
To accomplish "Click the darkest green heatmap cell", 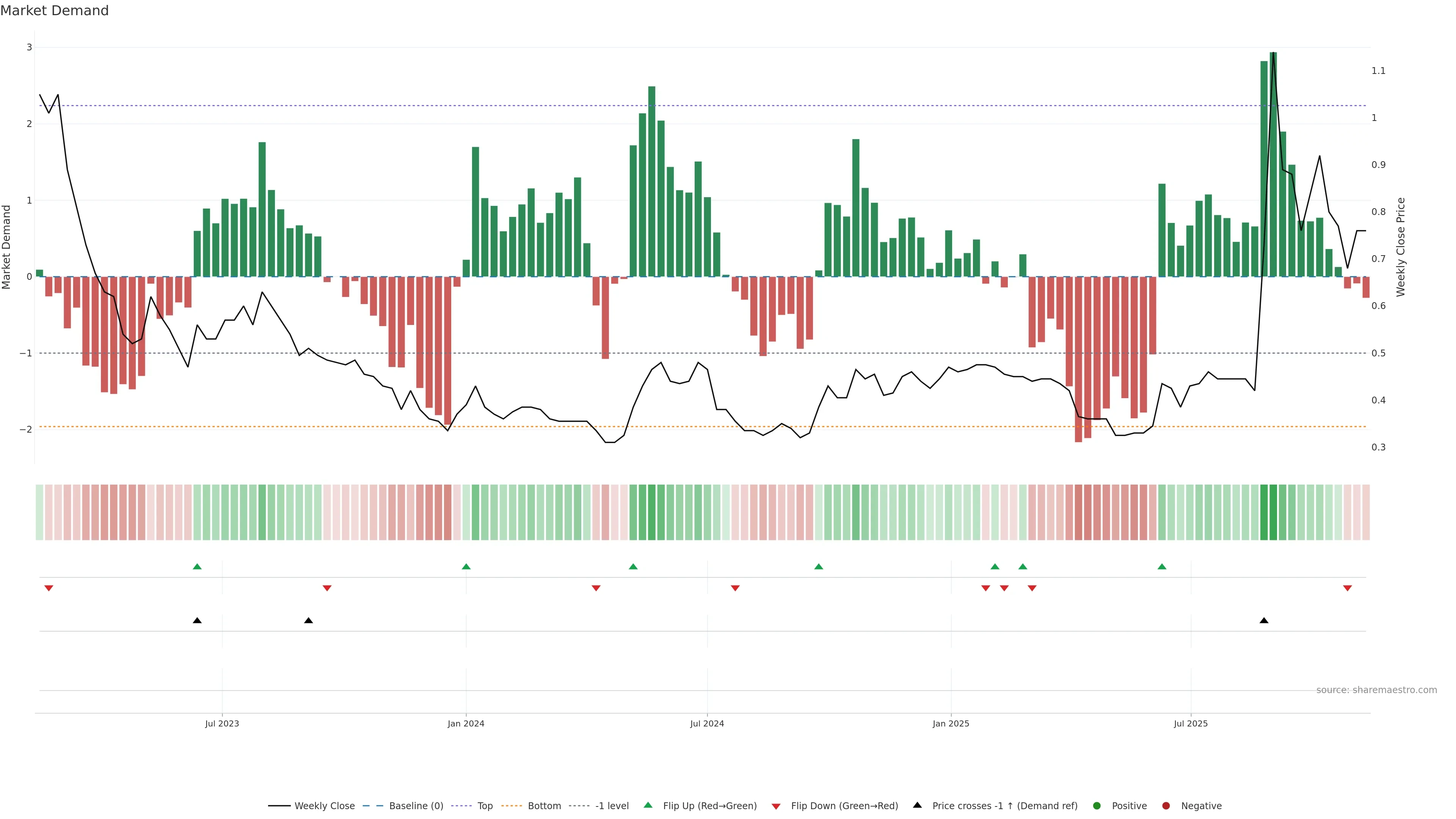I will click(x=1273, y=512).
